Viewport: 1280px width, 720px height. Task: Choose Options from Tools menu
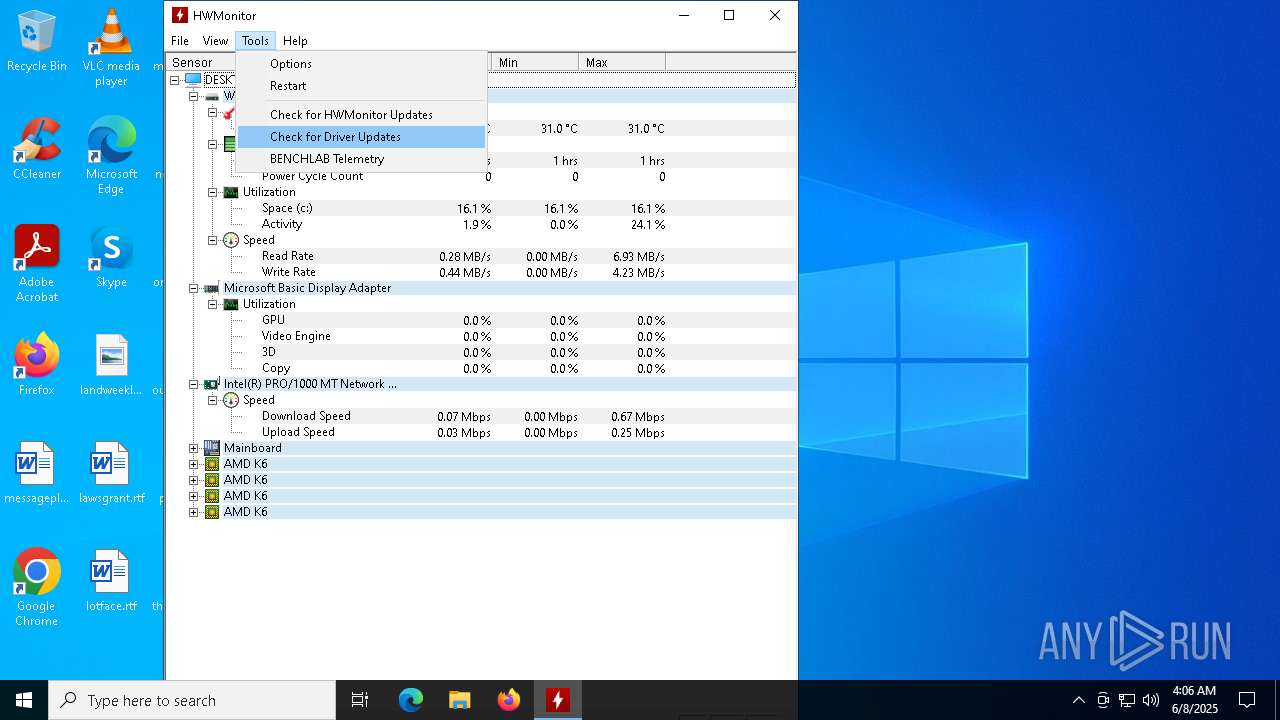361,64
